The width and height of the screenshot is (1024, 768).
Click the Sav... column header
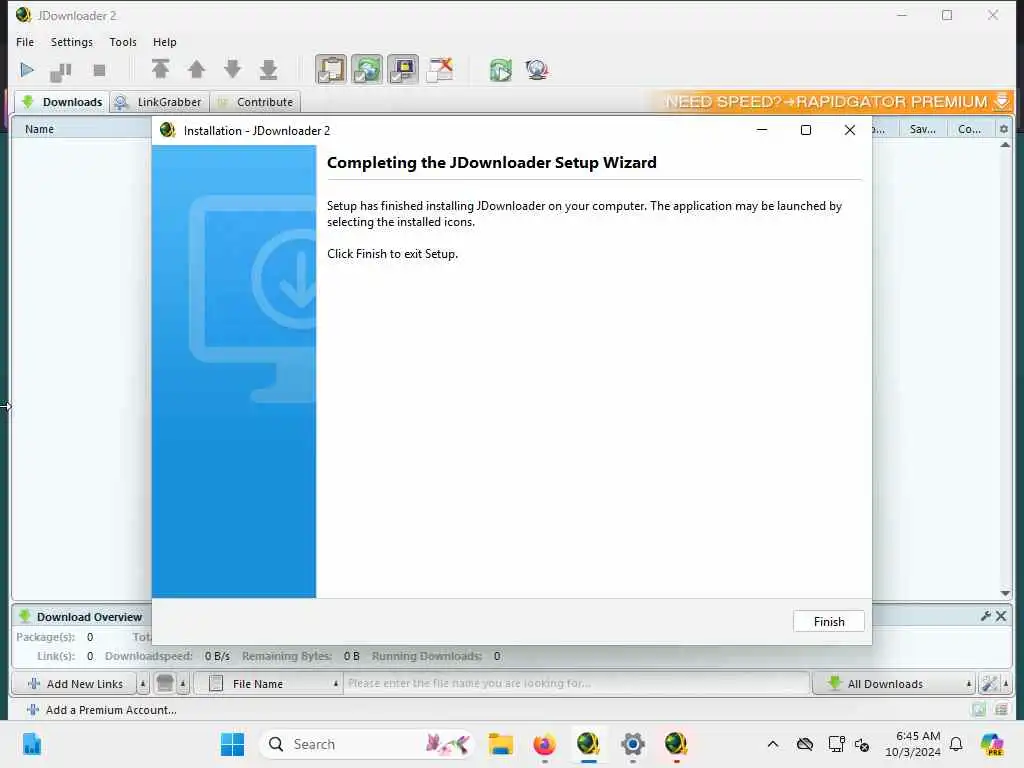coord(922,129)
